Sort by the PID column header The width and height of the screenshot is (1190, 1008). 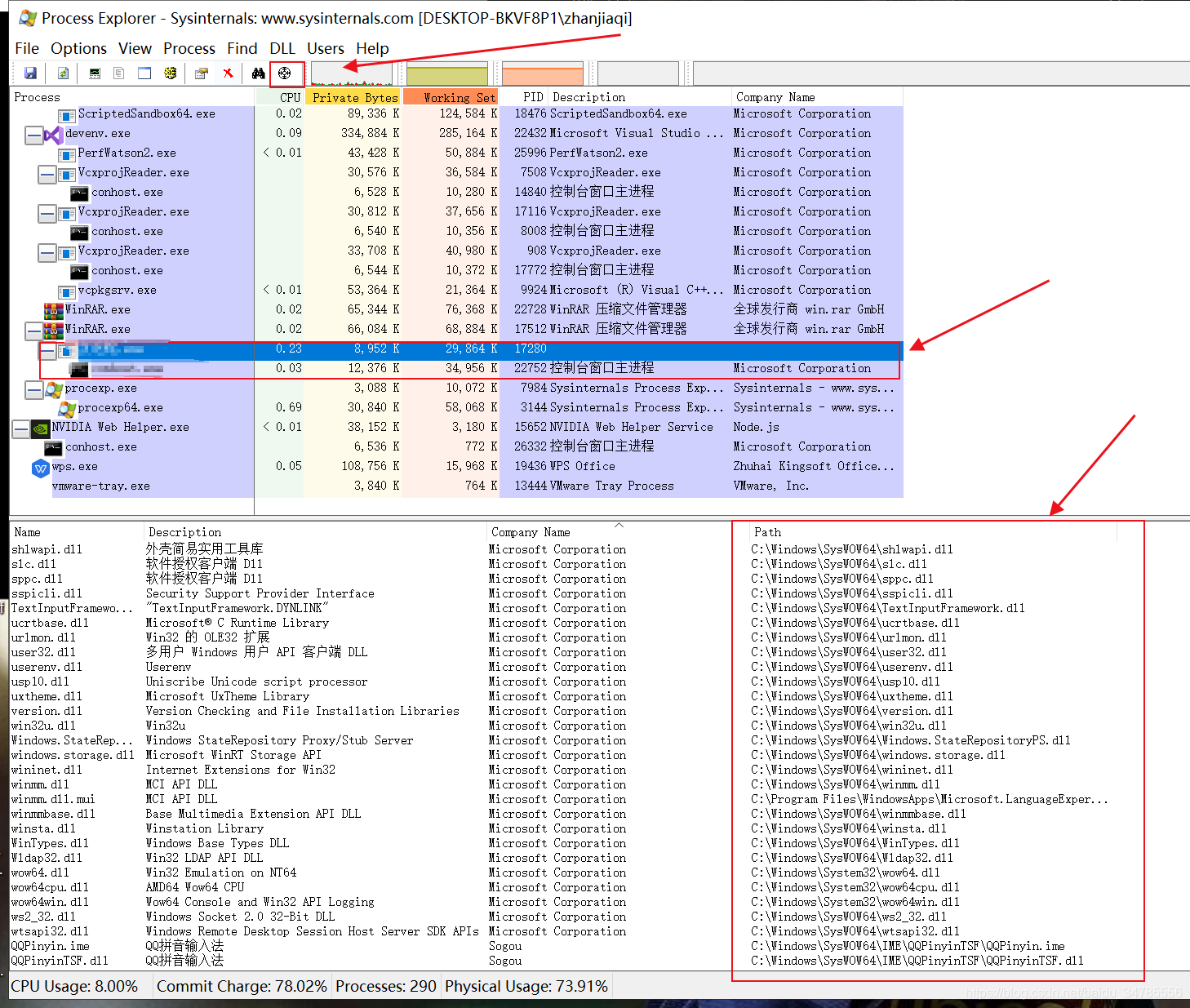[x=523, y=97]
